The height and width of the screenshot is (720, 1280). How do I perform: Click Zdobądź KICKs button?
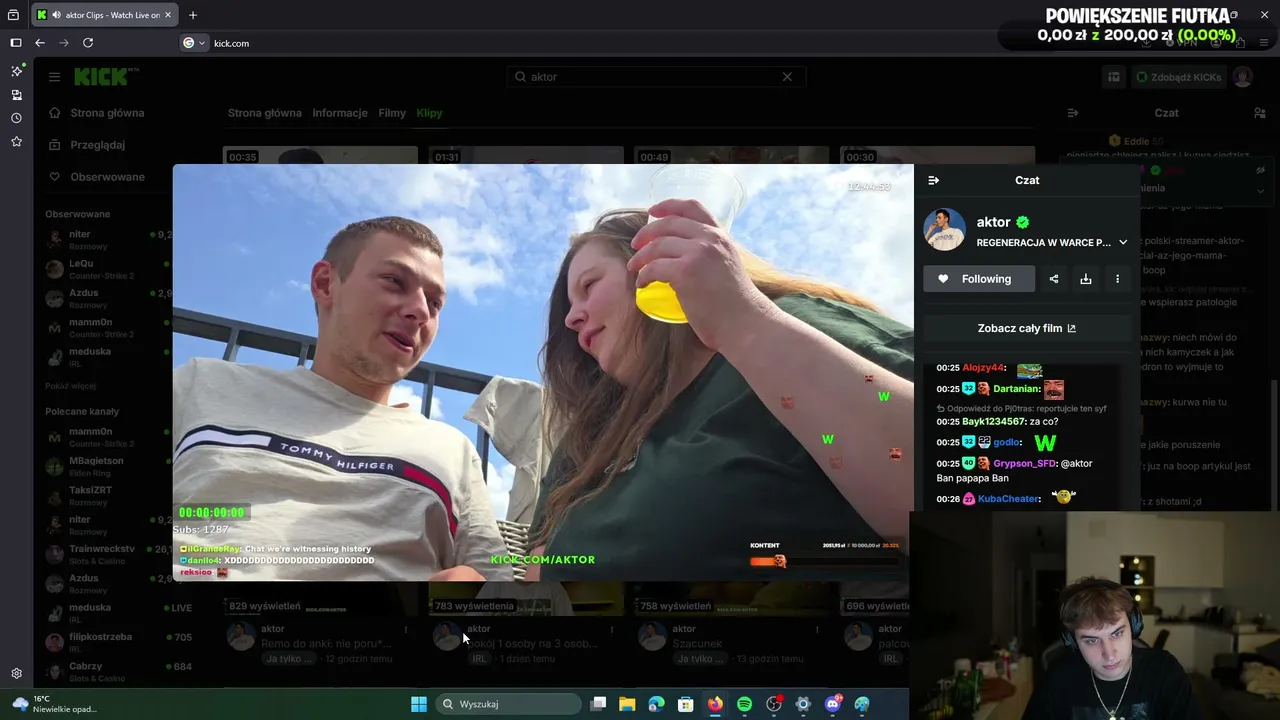[1177, 77]
